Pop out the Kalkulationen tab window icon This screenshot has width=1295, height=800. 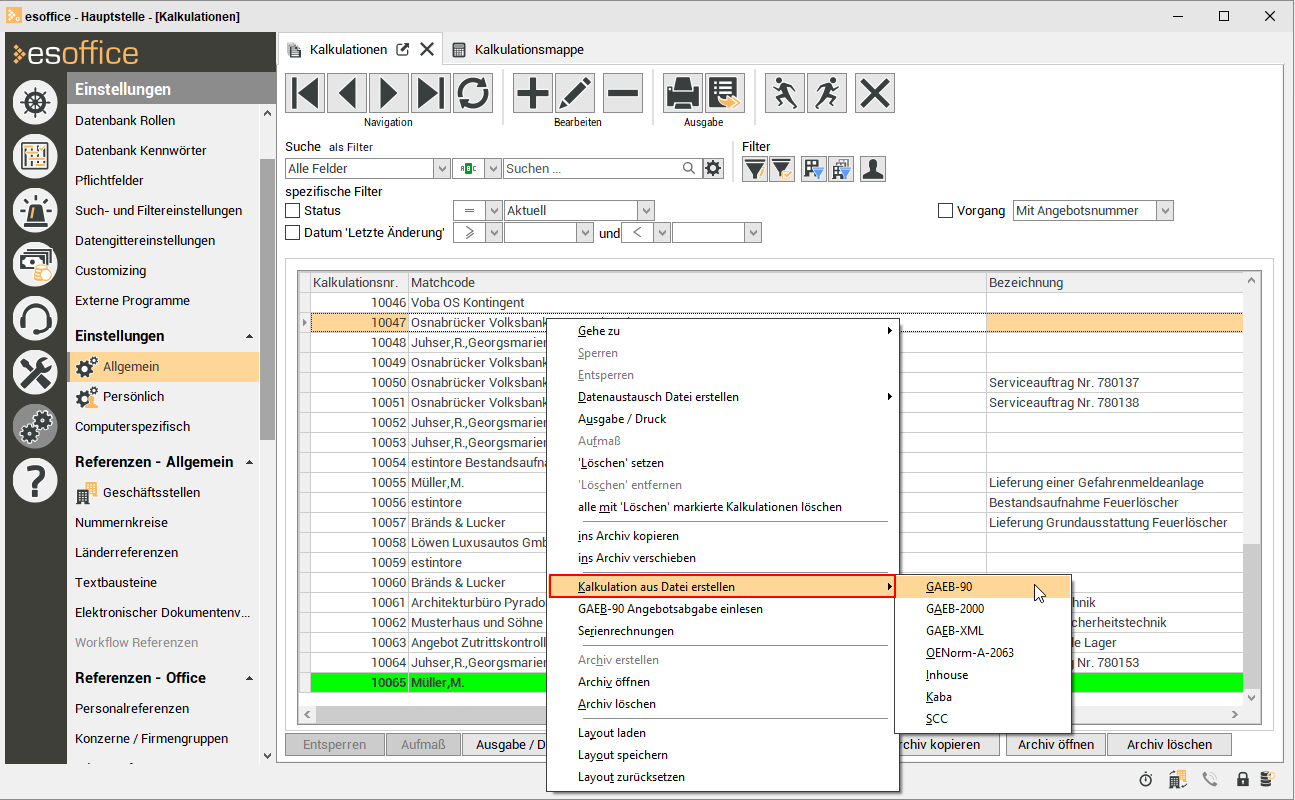(403, 49)
